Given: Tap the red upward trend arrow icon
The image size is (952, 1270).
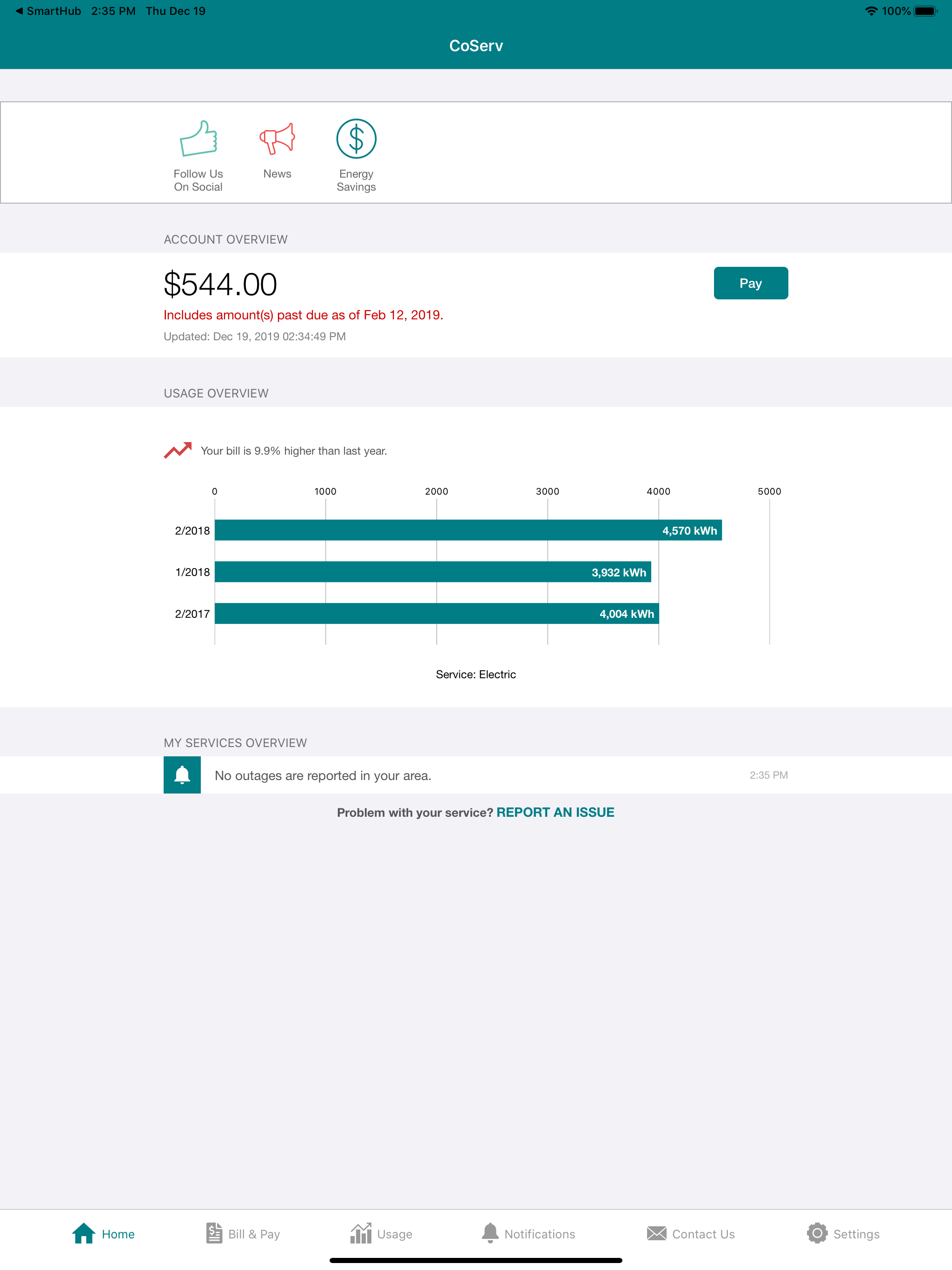Looking at the screenshot, I should click(178, 450).
